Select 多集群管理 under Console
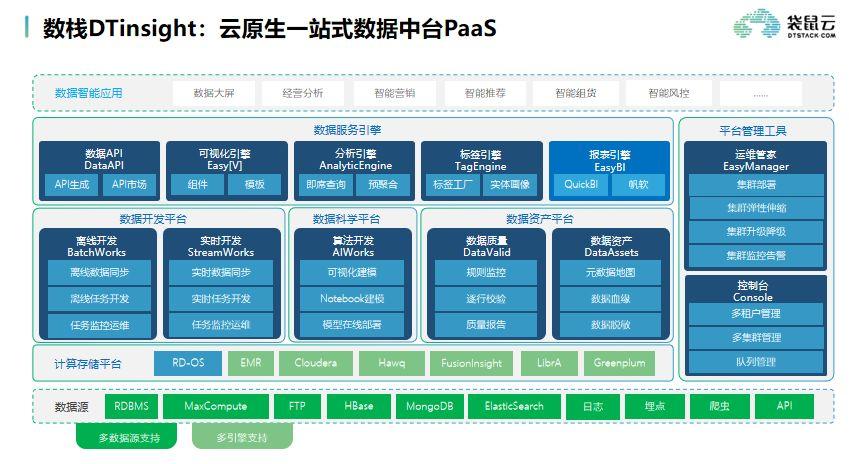 coord(756,338)
